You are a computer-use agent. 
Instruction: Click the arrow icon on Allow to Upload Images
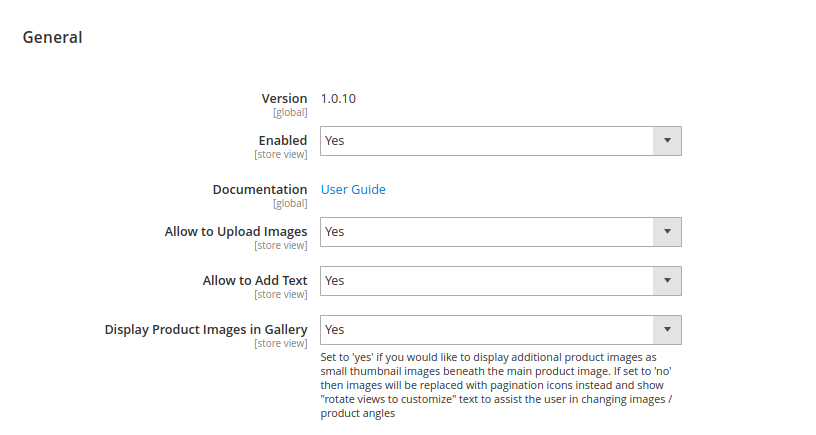coord(667,232)
